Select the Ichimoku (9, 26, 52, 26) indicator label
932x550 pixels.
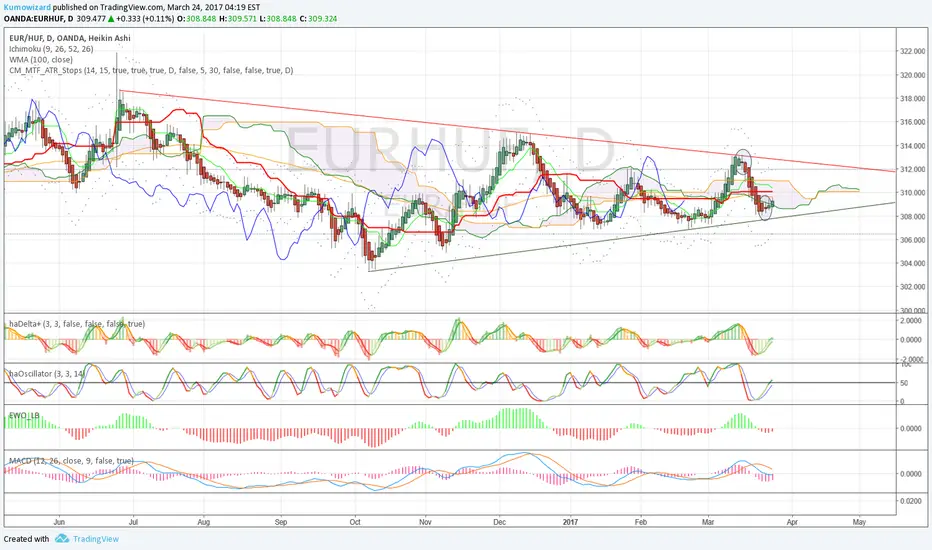tap(51, 49)
